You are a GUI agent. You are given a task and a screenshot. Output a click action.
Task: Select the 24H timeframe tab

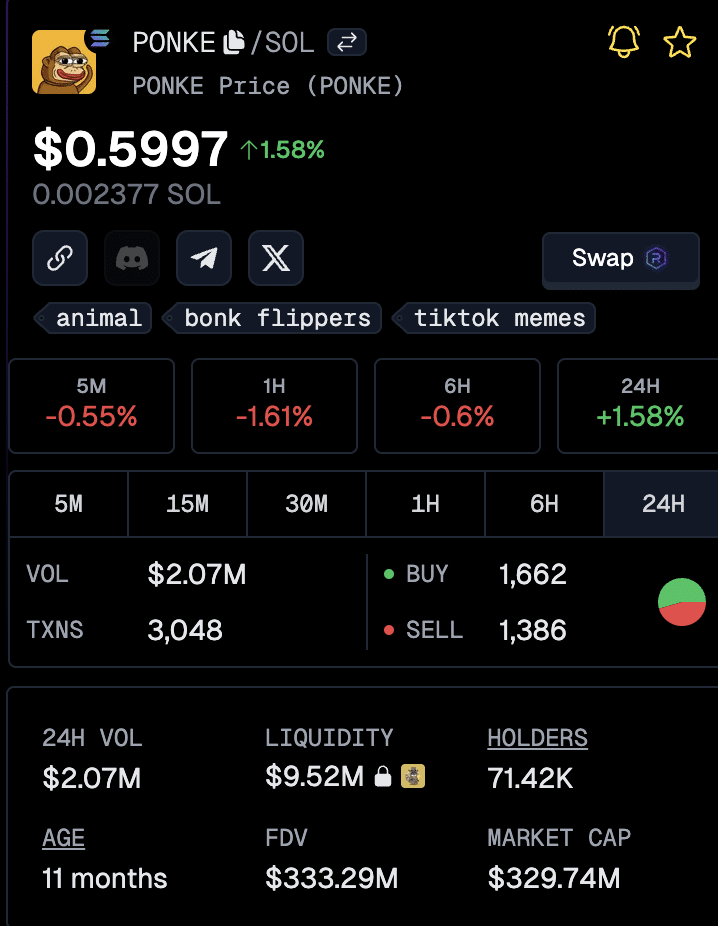pos(663,504)
